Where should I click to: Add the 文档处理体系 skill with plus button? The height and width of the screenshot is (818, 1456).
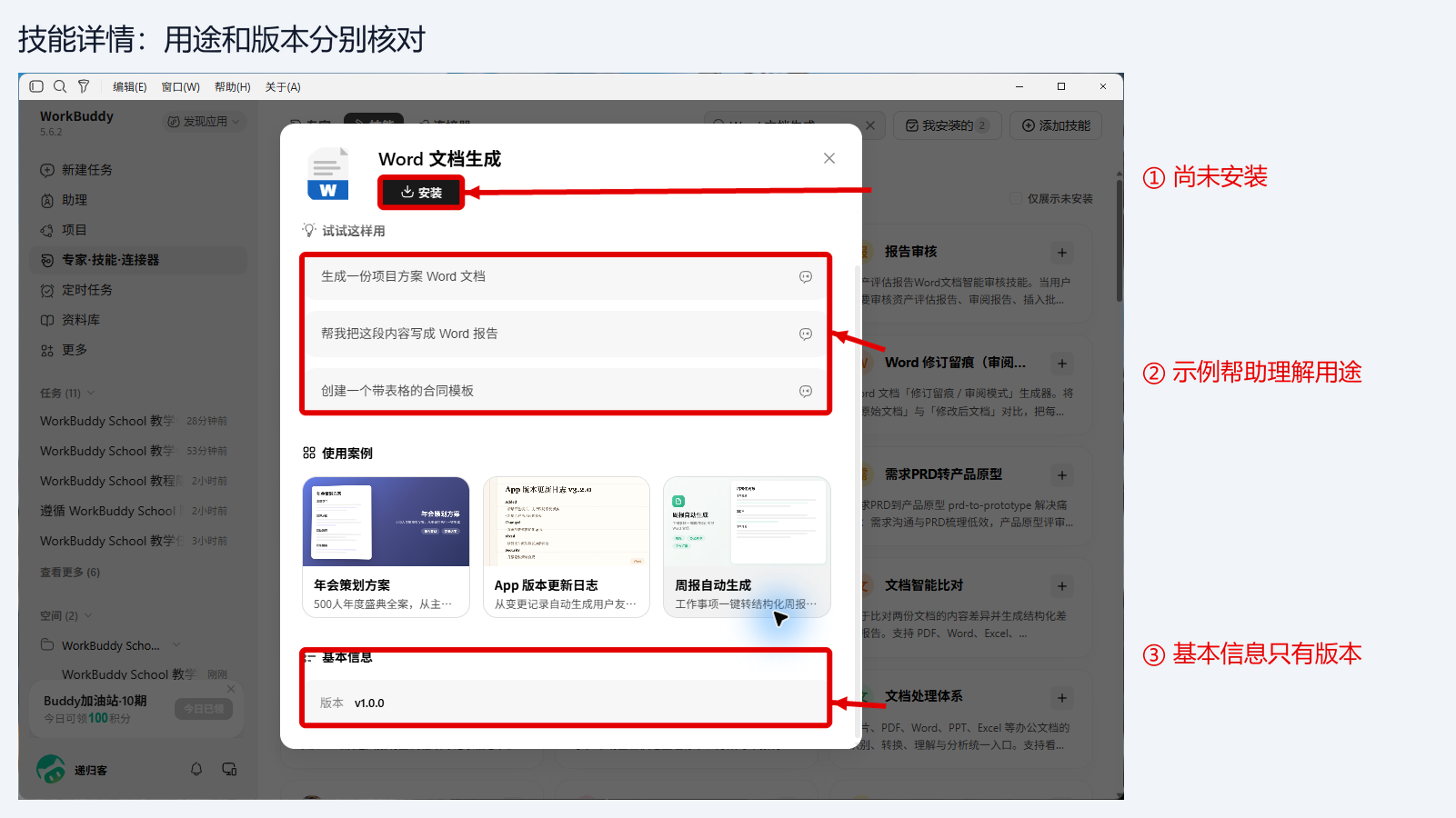(x=1062, y=698)
